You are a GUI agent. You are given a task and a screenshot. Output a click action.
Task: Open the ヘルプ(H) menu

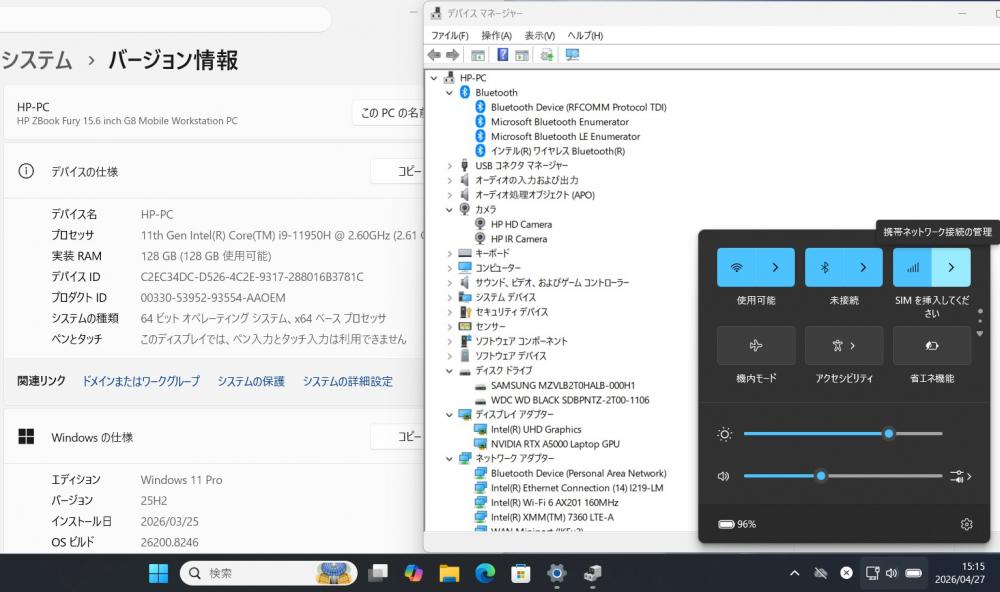click(x=585, y=36)
